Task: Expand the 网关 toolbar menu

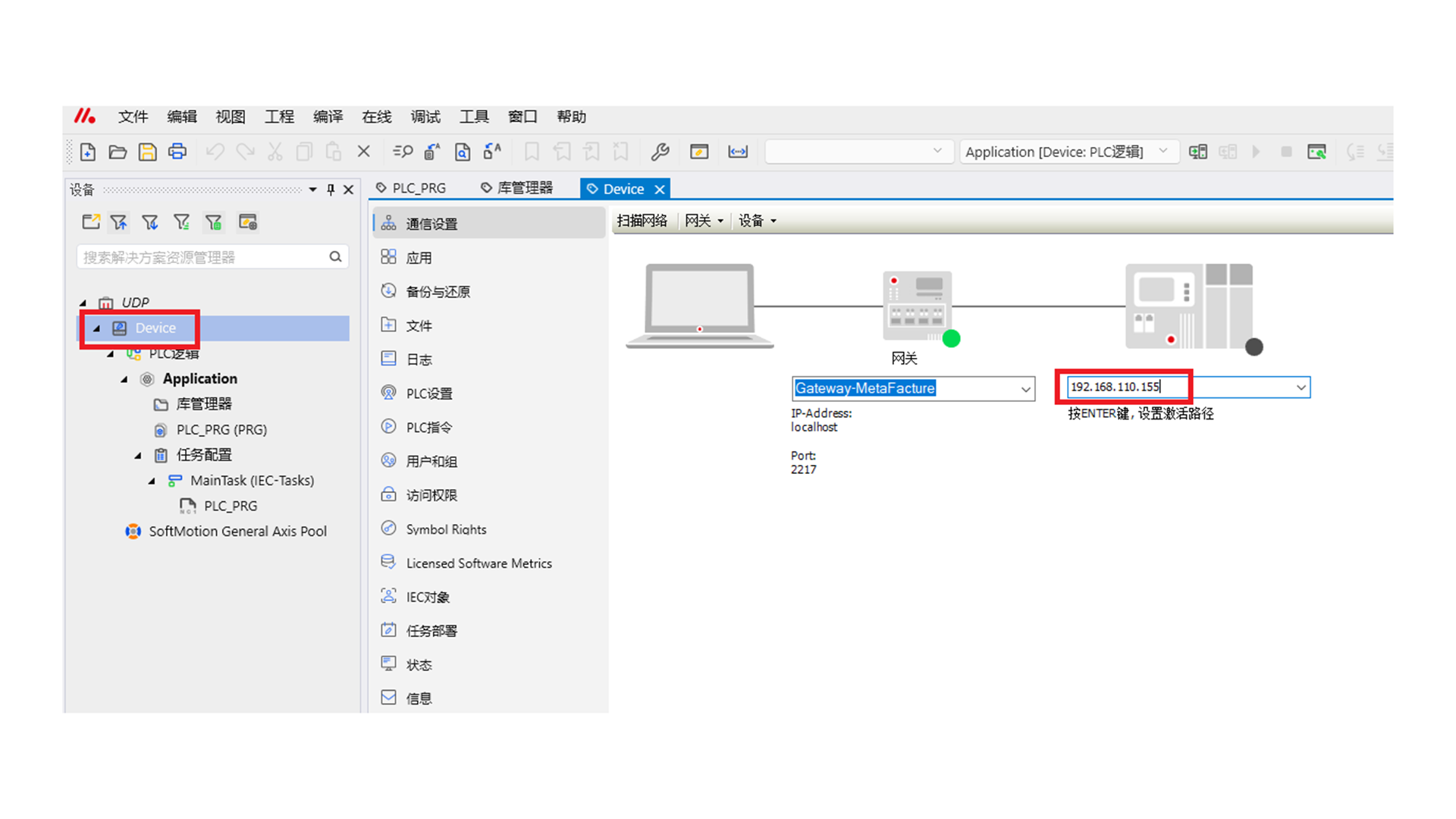Action: click(704, 221)
